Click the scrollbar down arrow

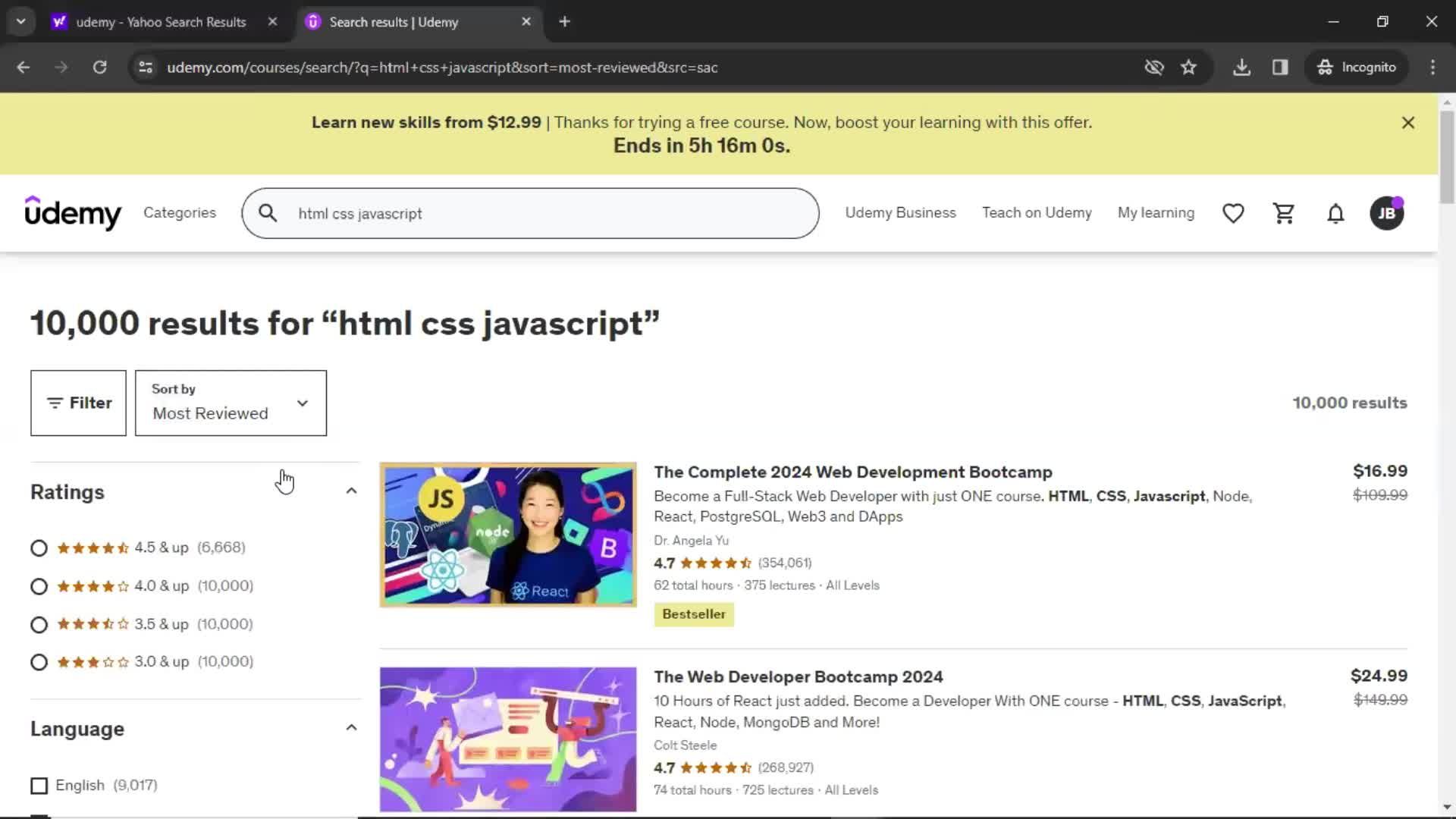click(x=1447, y=808)
